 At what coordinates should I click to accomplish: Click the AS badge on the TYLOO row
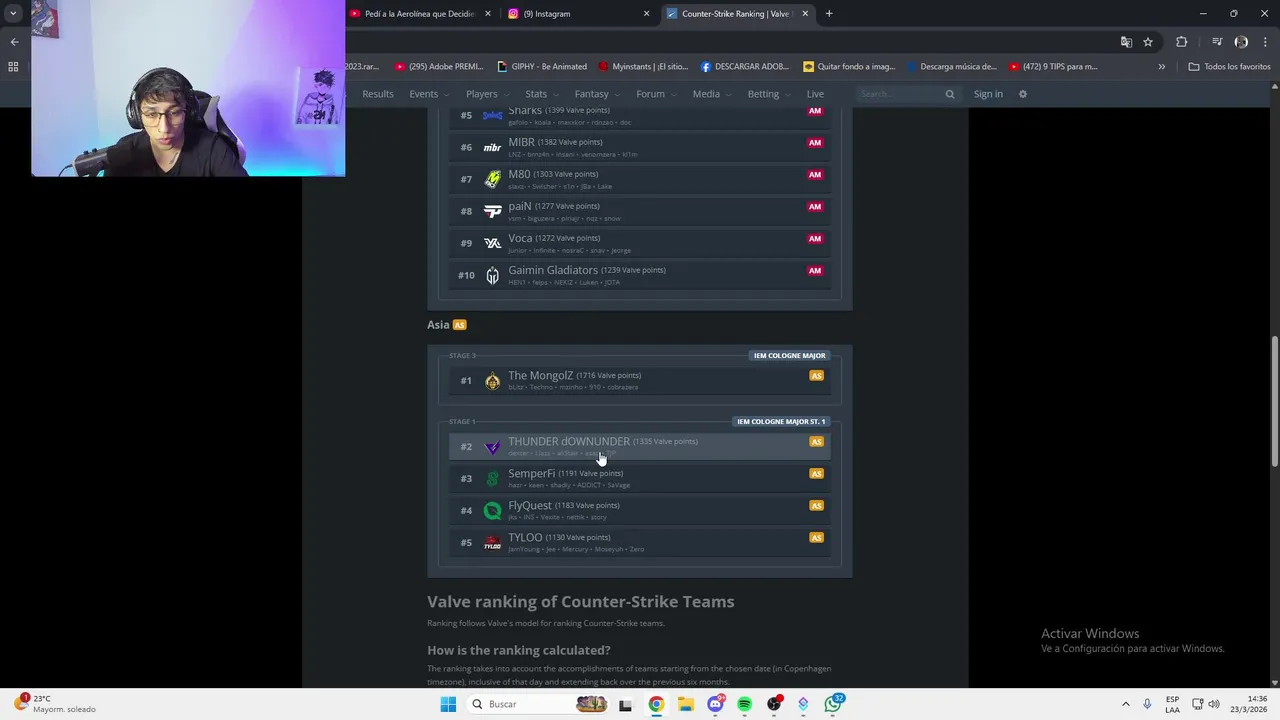tap(816, 538)
